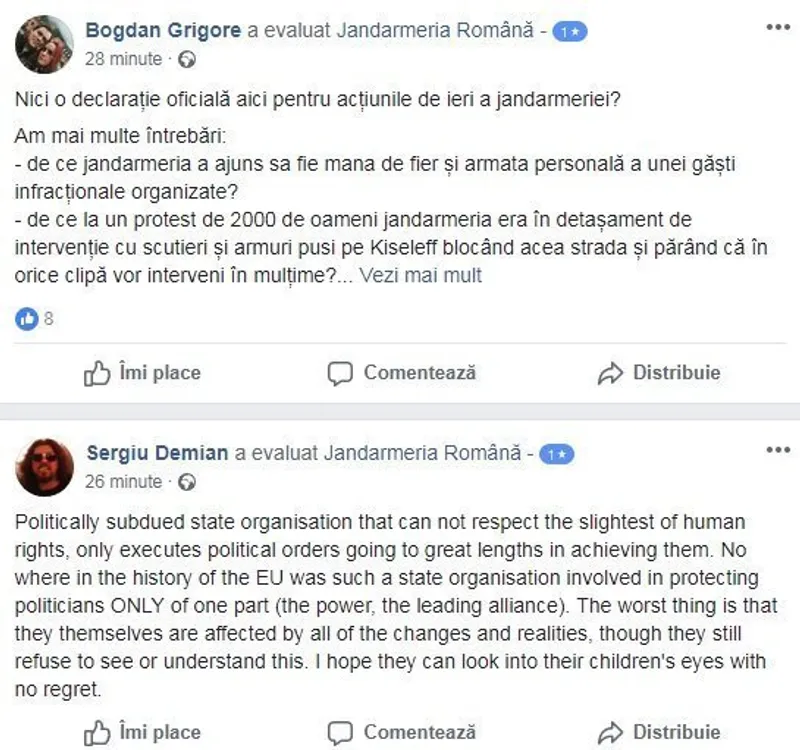This screenshot has height=750, width=800.
Task: Open Bogdan Grigore's post options menu
Action: pyautogui.click(x=777, y=27)
